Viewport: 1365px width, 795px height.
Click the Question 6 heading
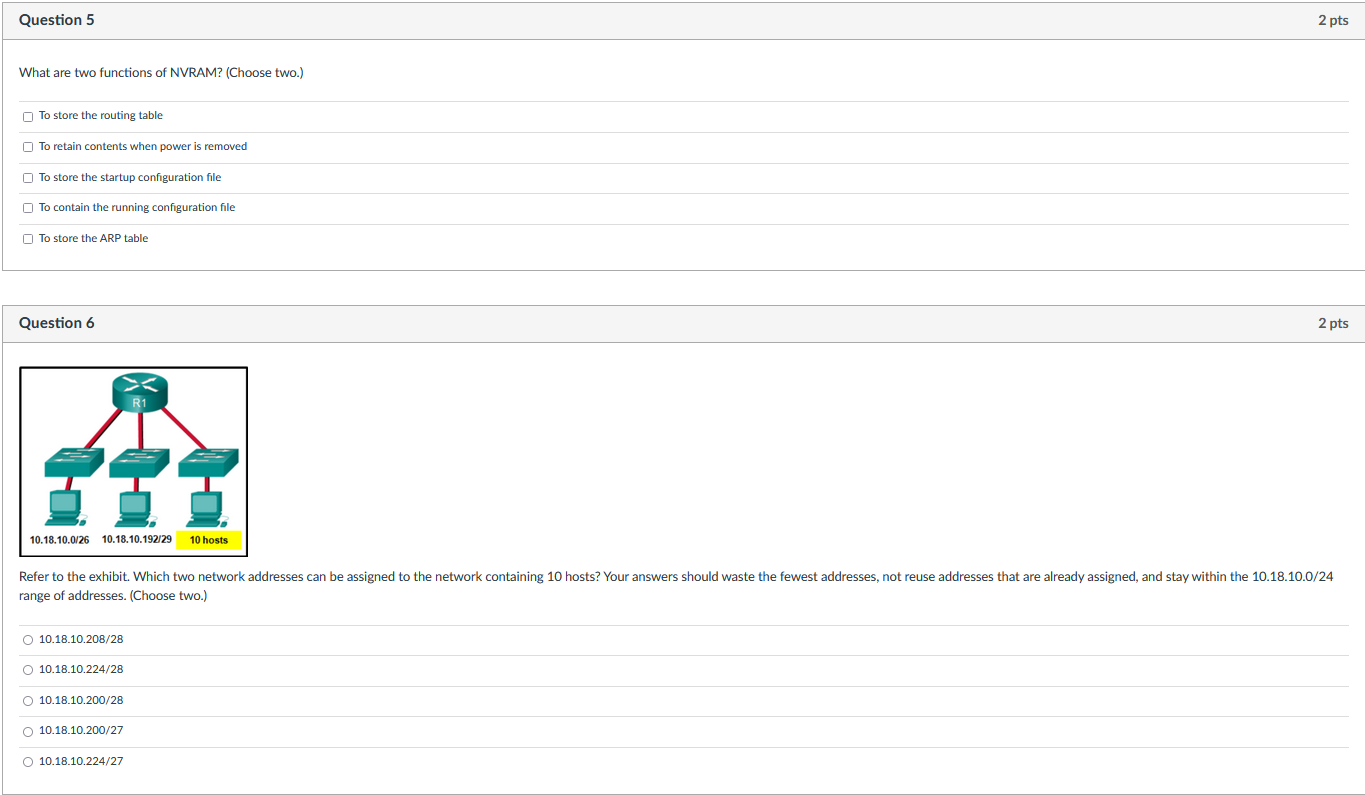tap(57, 323)
